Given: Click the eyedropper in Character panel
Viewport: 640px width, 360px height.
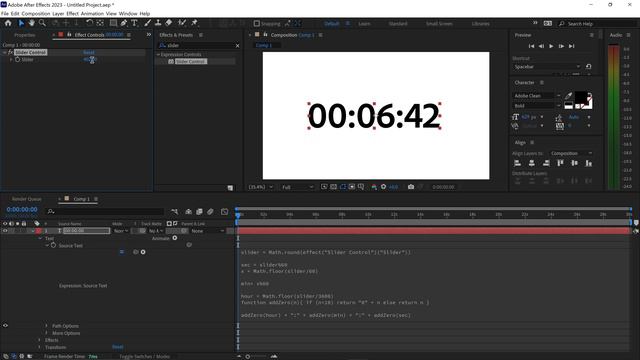Looking at the screenshot, I should pos(568,96).
